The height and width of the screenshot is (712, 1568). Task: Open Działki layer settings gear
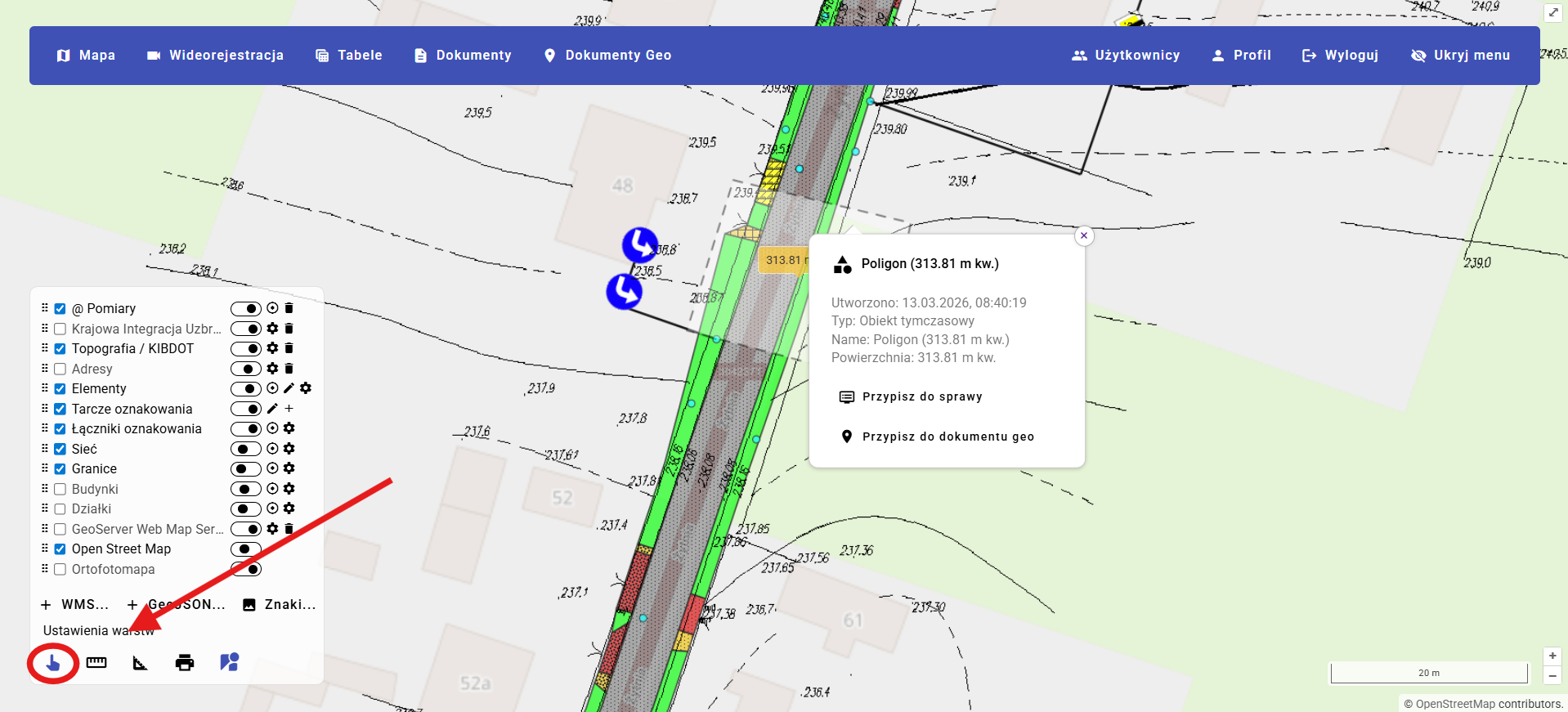click(289, 508)
